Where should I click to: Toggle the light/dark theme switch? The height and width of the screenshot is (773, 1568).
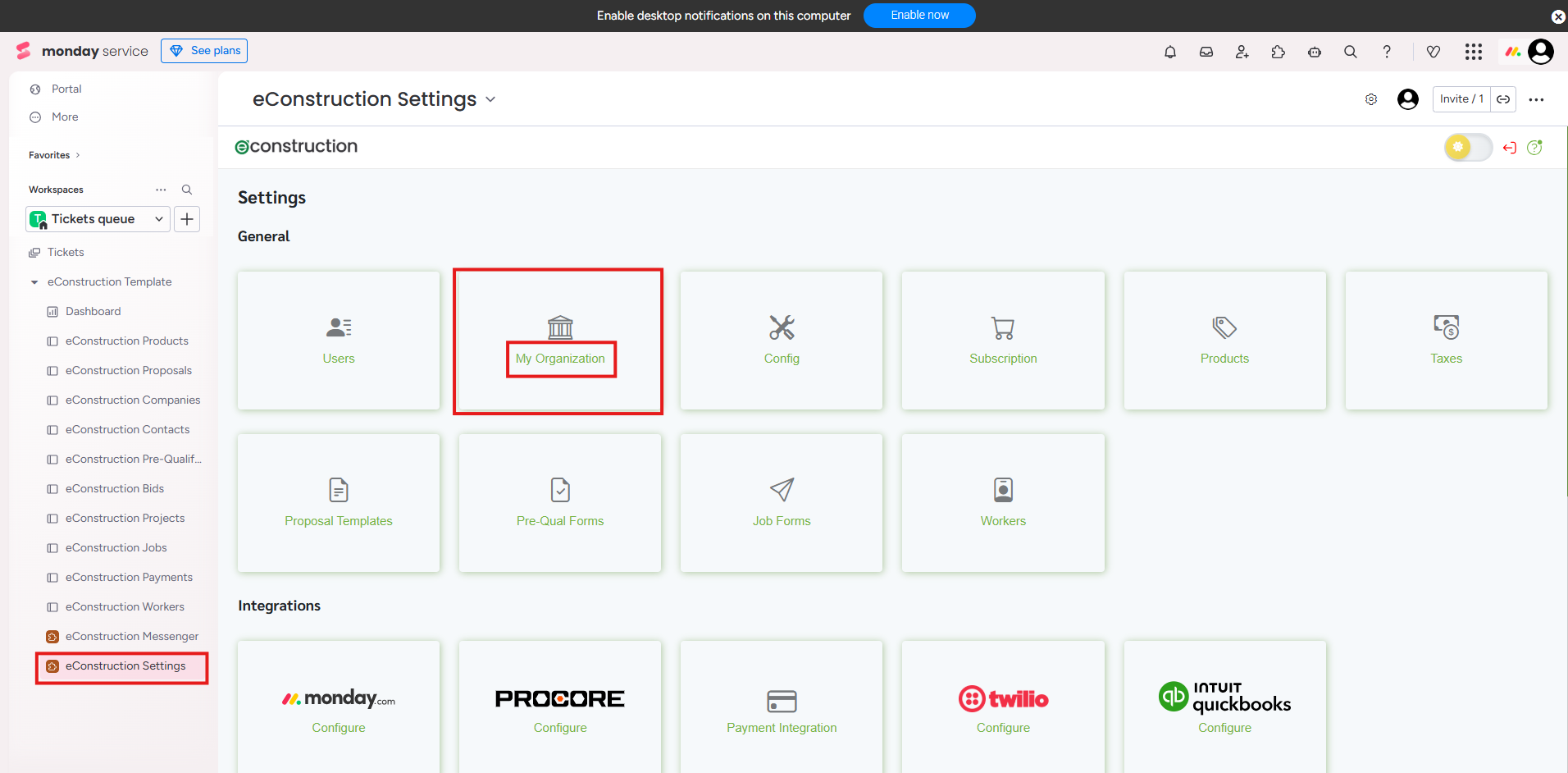pos(1468,148)
